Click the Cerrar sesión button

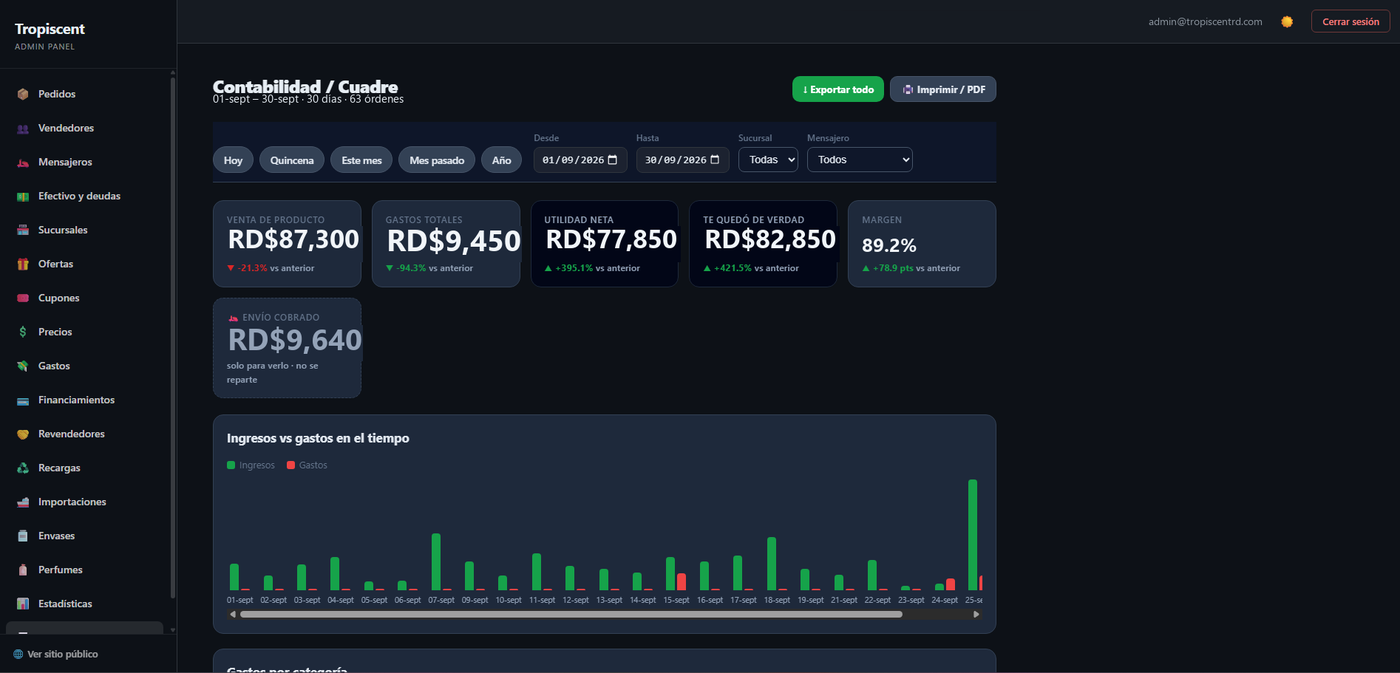pos(1350,21)
